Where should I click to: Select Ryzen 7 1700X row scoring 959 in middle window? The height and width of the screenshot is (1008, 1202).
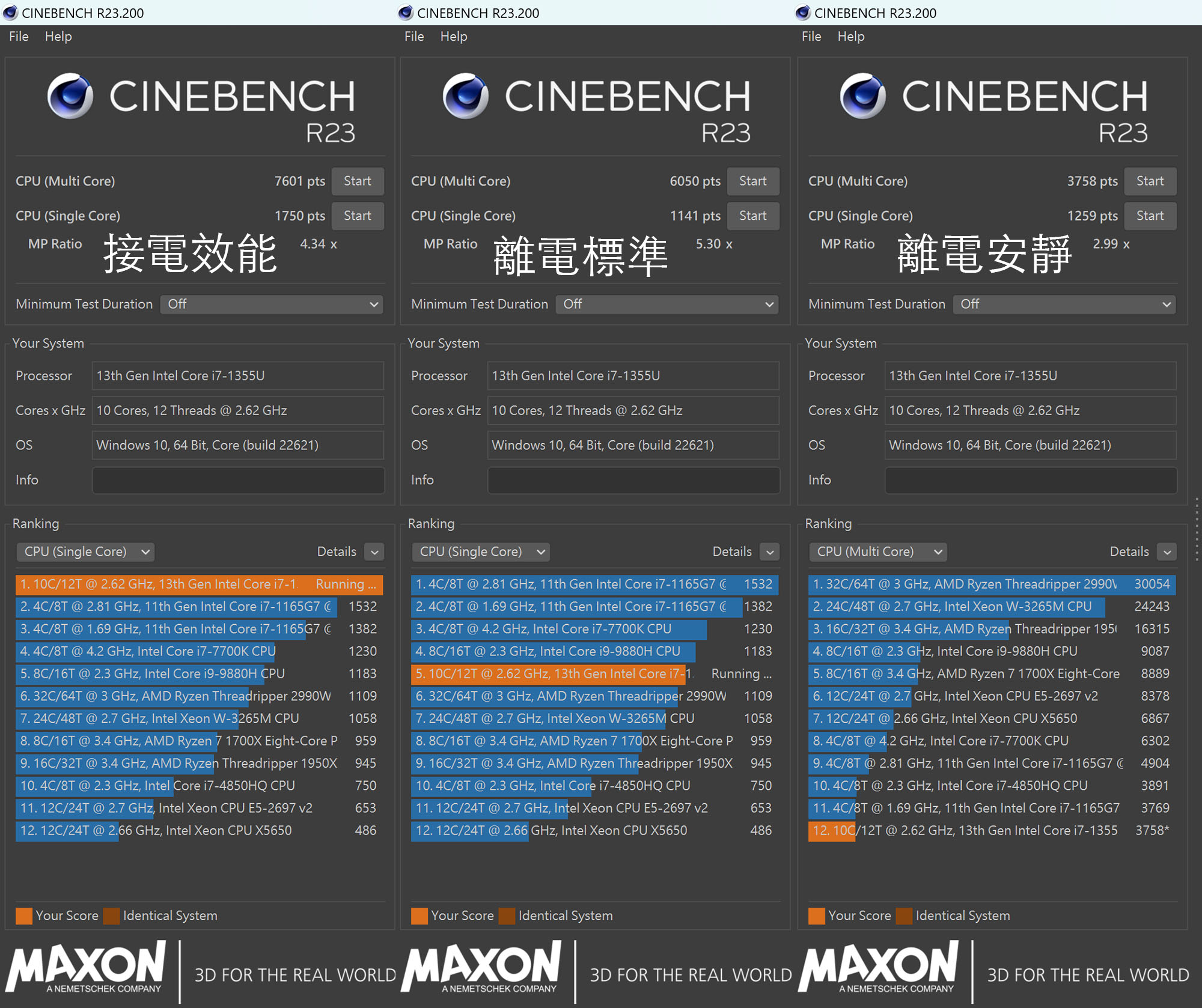pyautogui.click(x=595, y=741)
